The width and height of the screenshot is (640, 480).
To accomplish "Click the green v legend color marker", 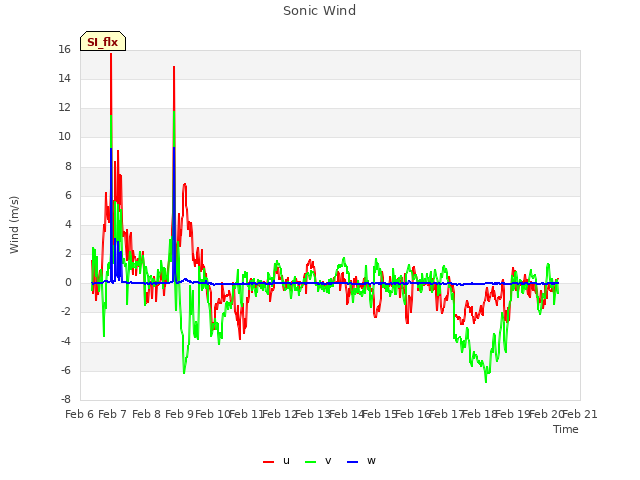I will tap(311, 462).
